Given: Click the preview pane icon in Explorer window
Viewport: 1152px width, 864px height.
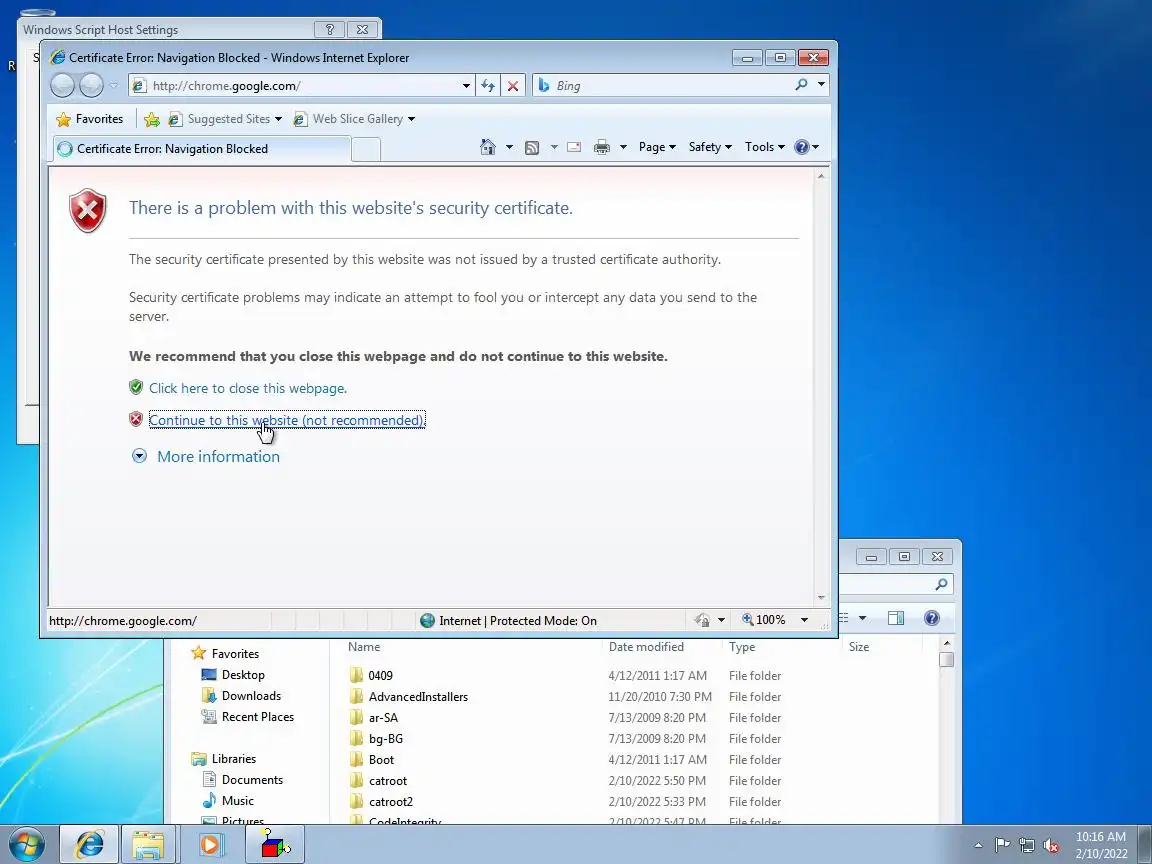Looking at the screenshot, I should click(896, 618).
